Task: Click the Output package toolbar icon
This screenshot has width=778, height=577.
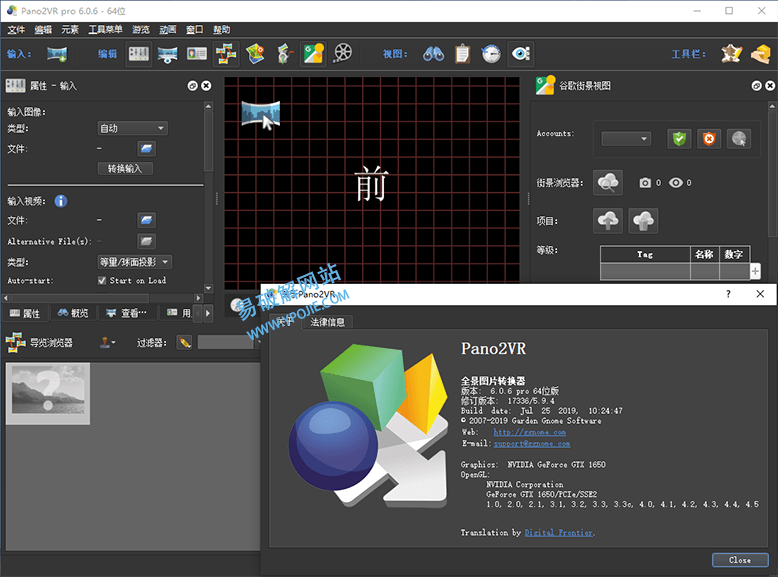Action: coord(760,54)
